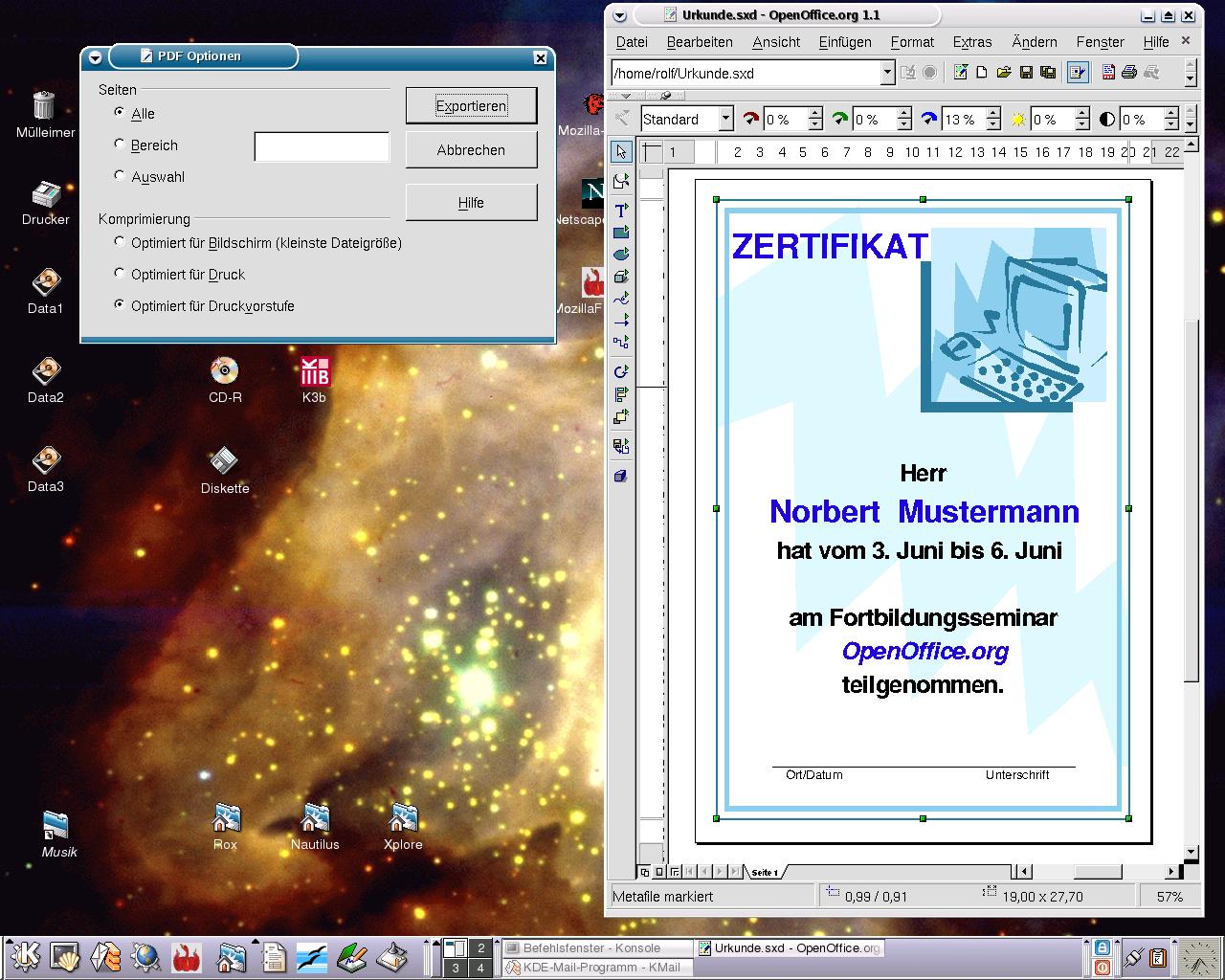Choose the Auswahl radio option

click(x=120, y=176)
